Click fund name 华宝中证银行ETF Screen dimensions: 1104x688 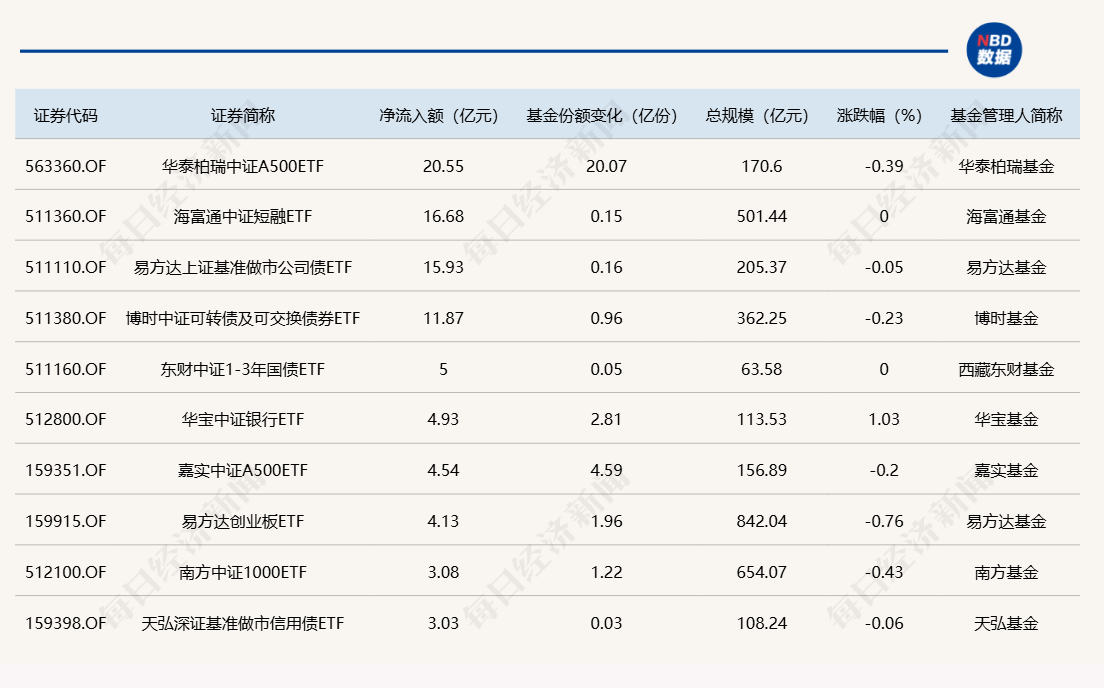click(243, 420)
